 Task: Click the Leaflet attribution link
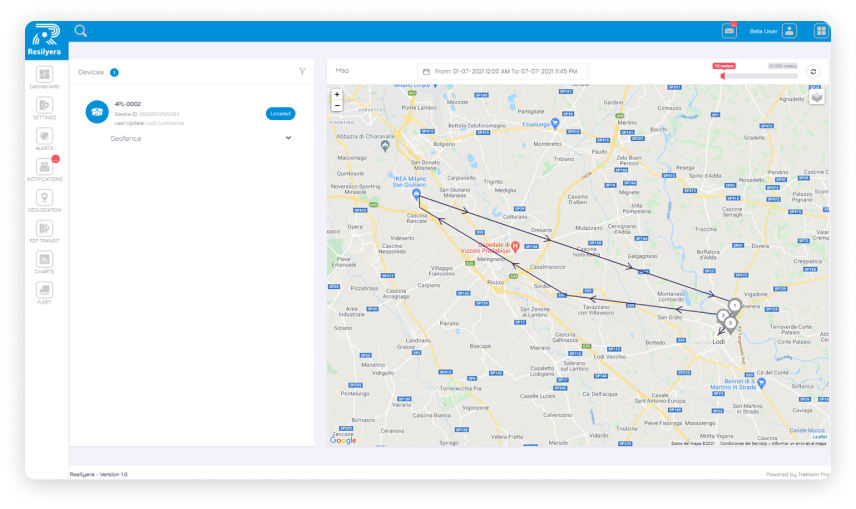pyautogui.click(x=819, y=437)
